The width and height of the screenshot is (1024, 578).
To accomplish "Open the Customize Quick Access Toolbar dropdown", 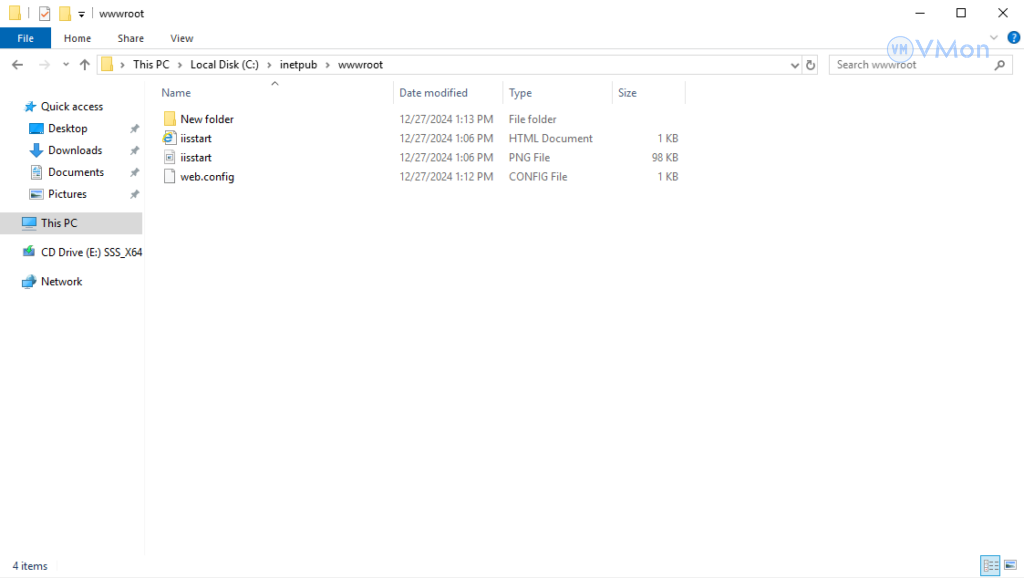I will click(x=82, y=14).
